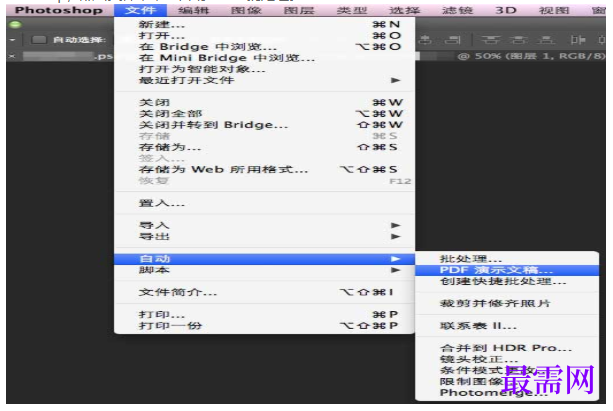The height and width of the screenshot is (411, 613).
Task: Open the 文件 menu in menu bar
Action: [x=140, y=10]
